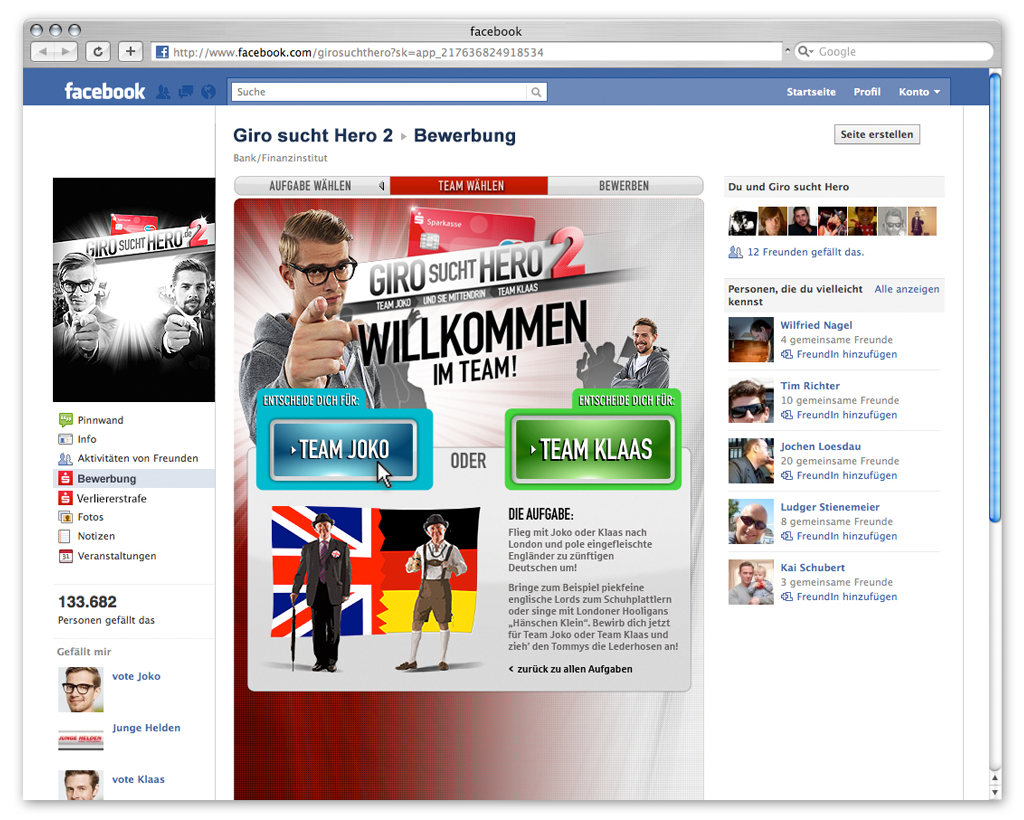Open Pinnwand in the sidebar
The height and width of the screenshot is (820, 1024).
[x=100, y=420]
